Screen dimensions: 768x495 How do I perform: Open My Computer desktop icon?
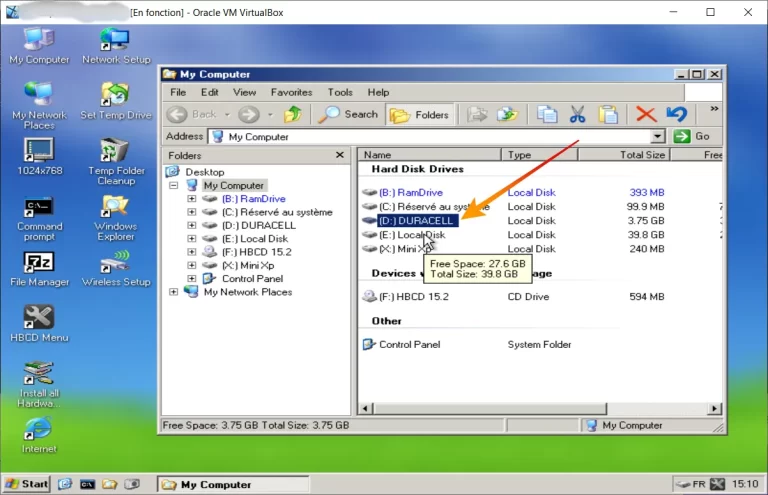(39, 45)
